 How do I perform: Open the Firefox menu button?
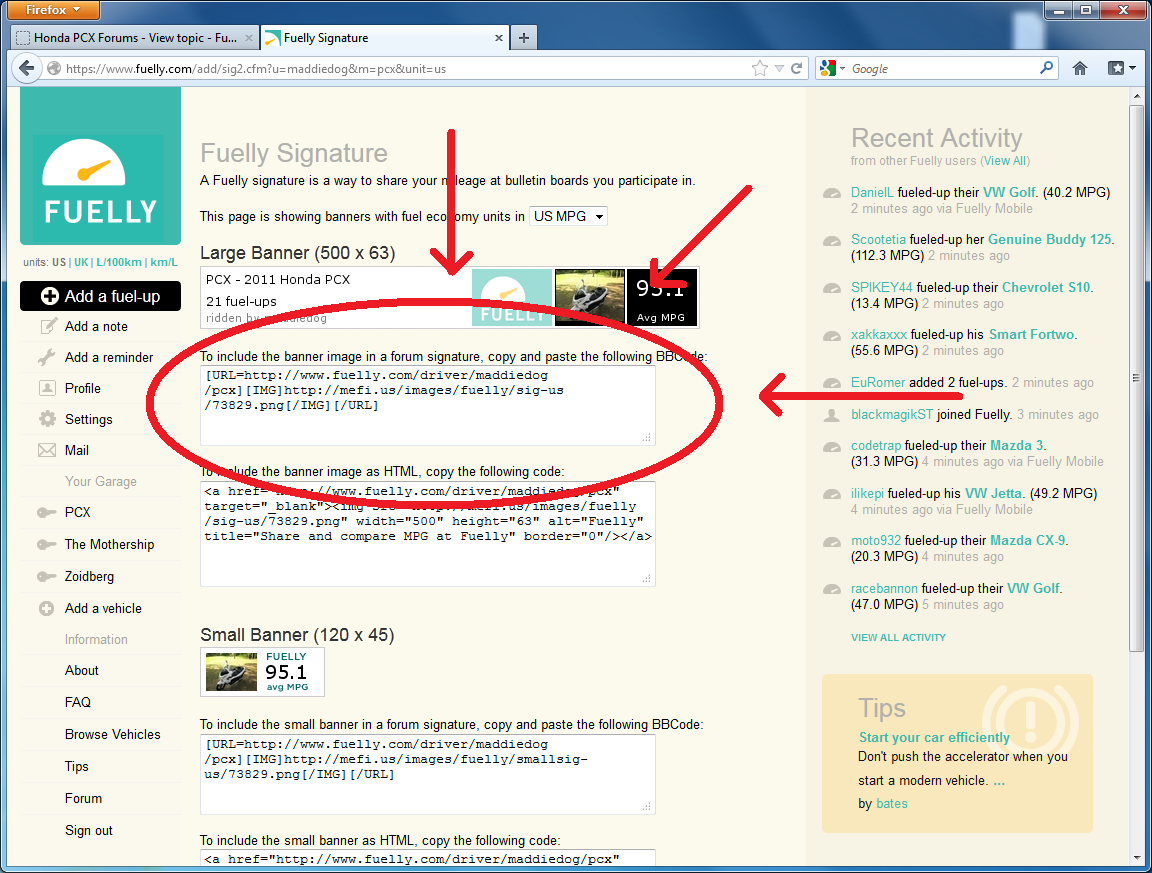50,10
